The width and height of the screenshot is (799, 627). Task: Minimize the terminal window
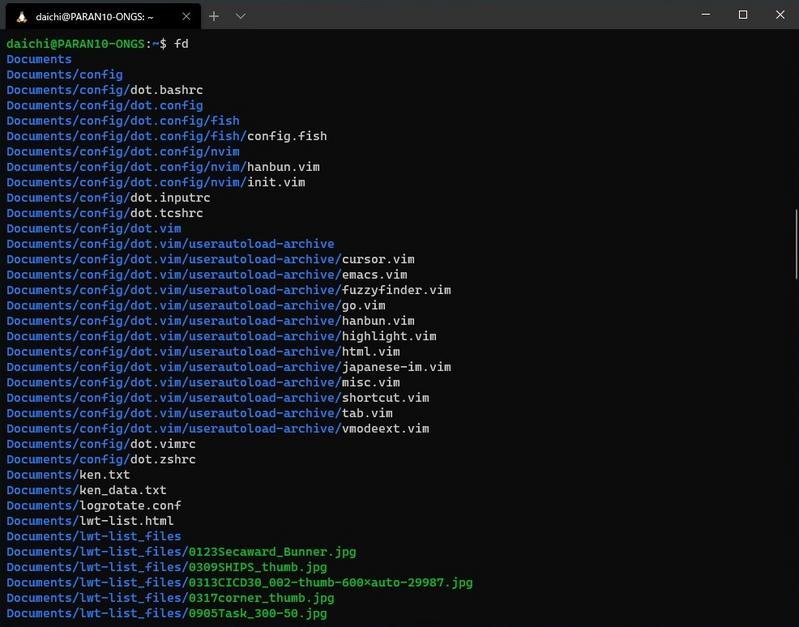coord(706,15)
